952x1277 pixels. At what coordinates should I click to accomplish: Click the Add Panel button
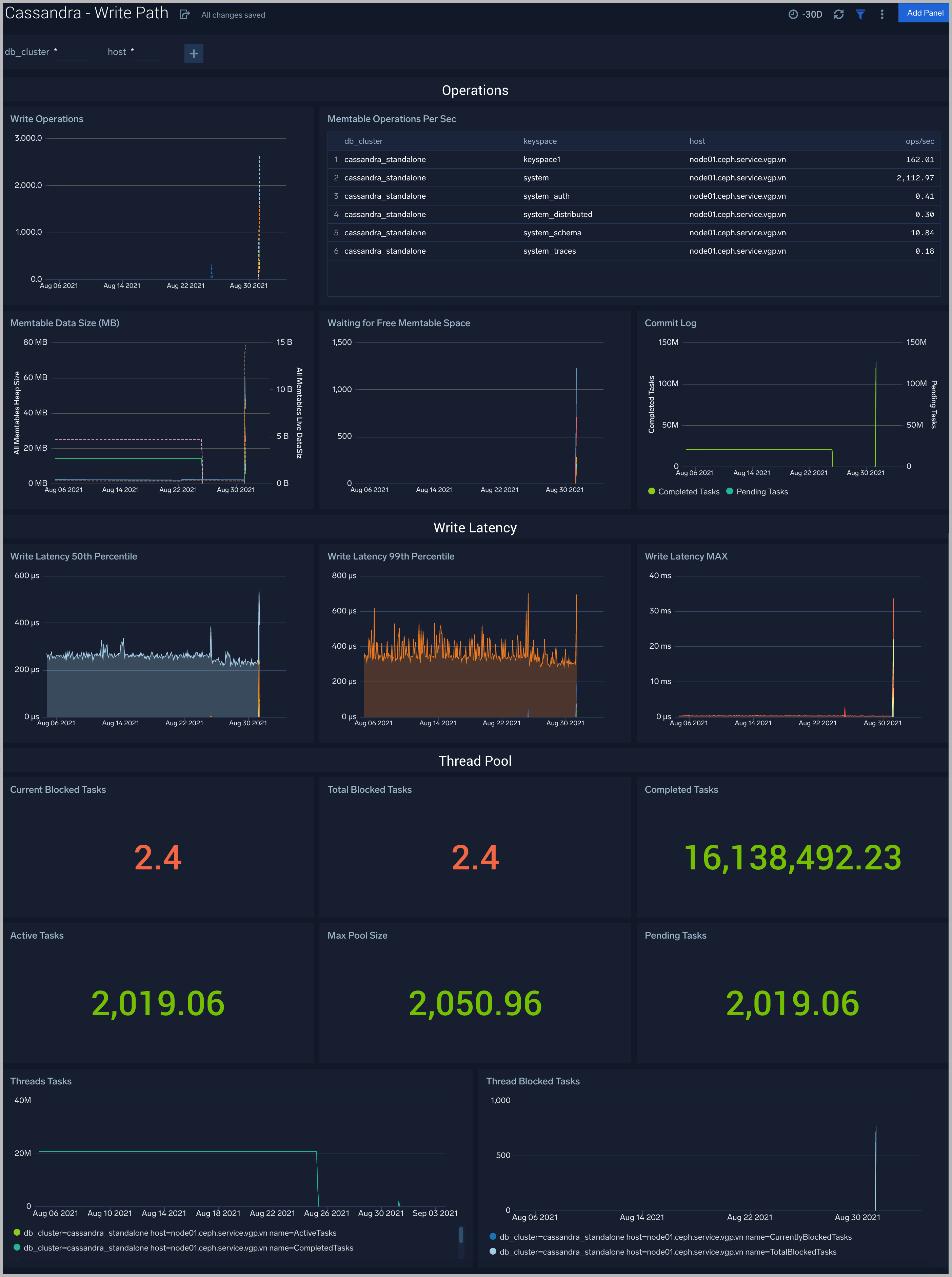click(923, 13)
